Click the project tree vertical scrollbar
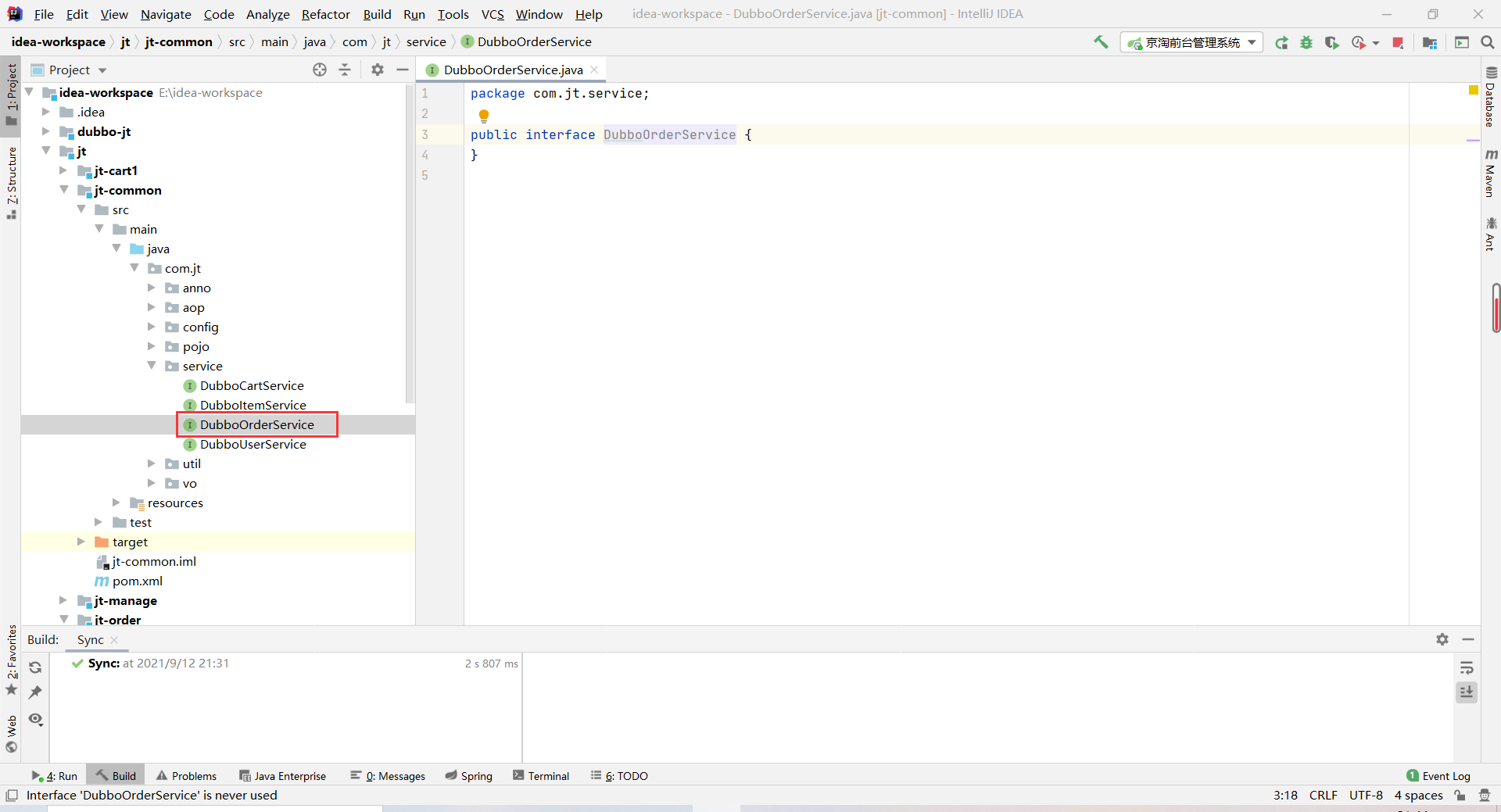1501x812 pixels. click(x=410, y=244)
